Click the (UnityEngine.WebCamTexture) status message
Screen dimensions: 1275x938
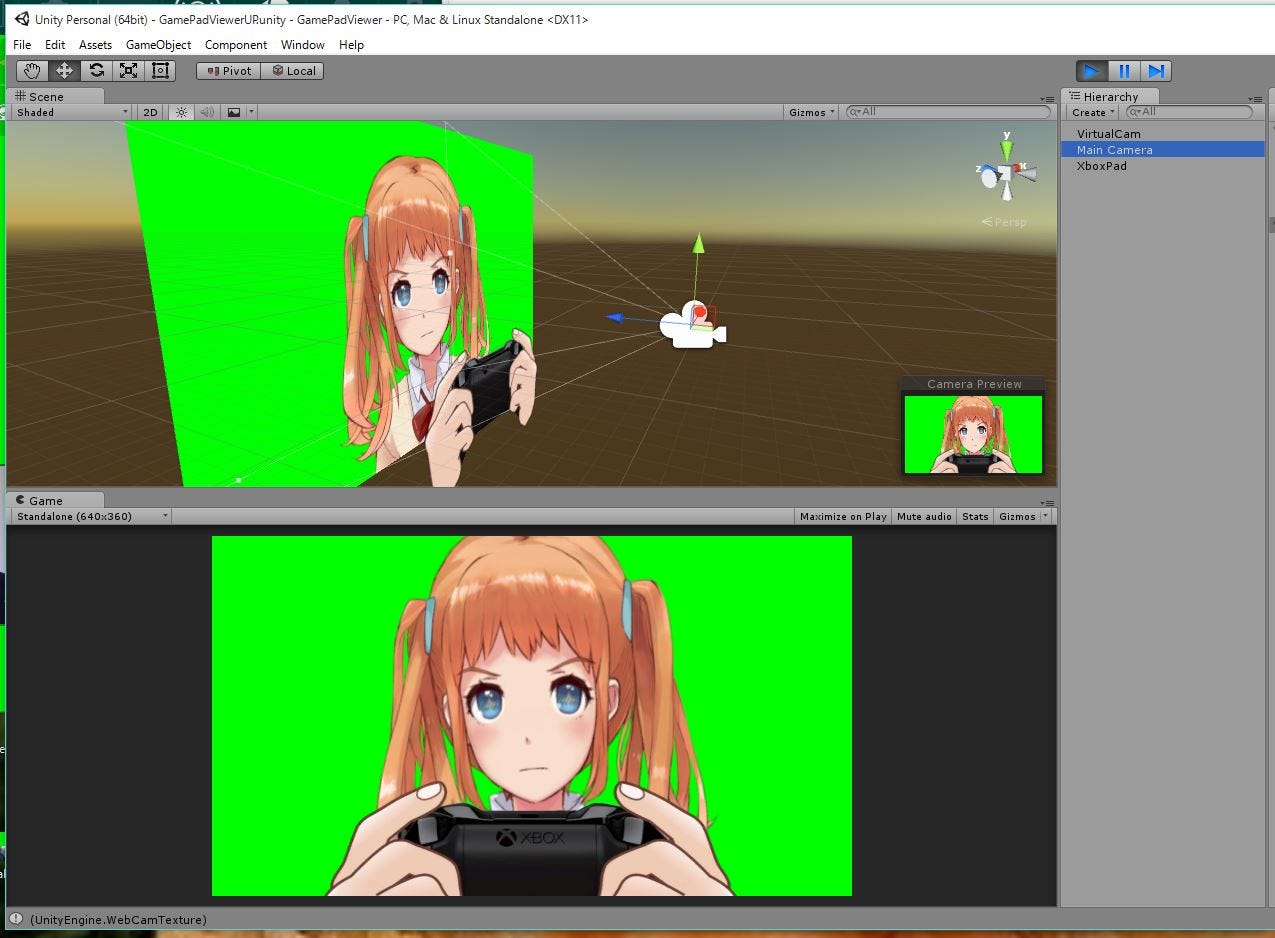point(118,920)
